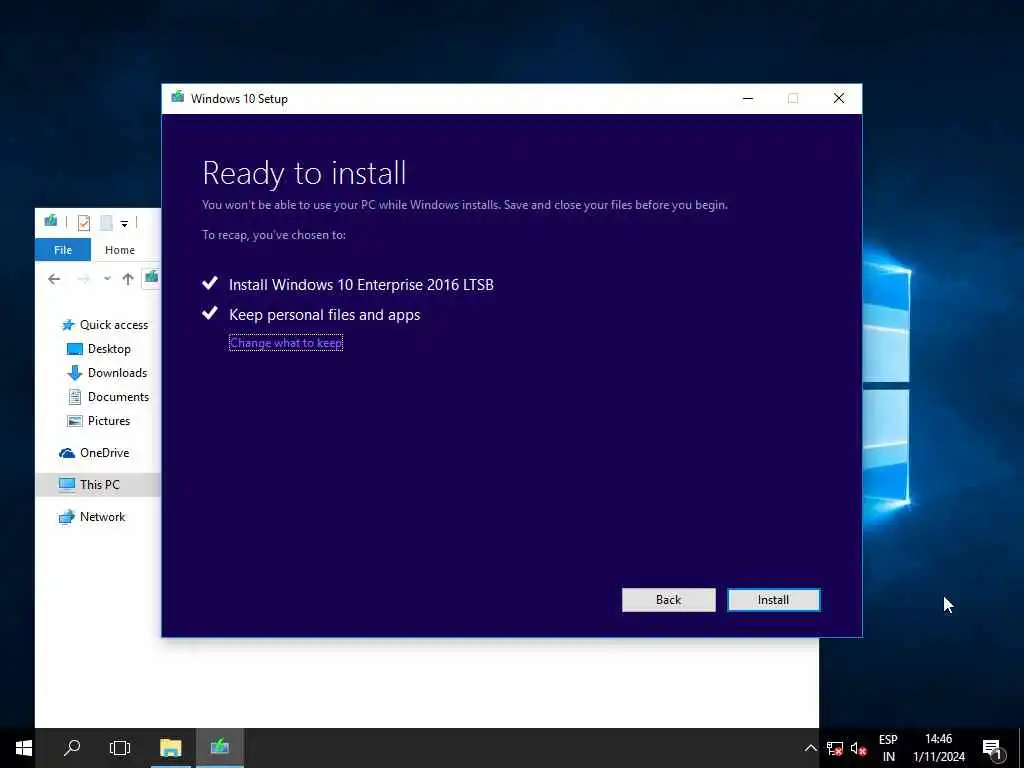Click the address bar drive icon in Explorer
1024x768 pixels.
[152, 278]
